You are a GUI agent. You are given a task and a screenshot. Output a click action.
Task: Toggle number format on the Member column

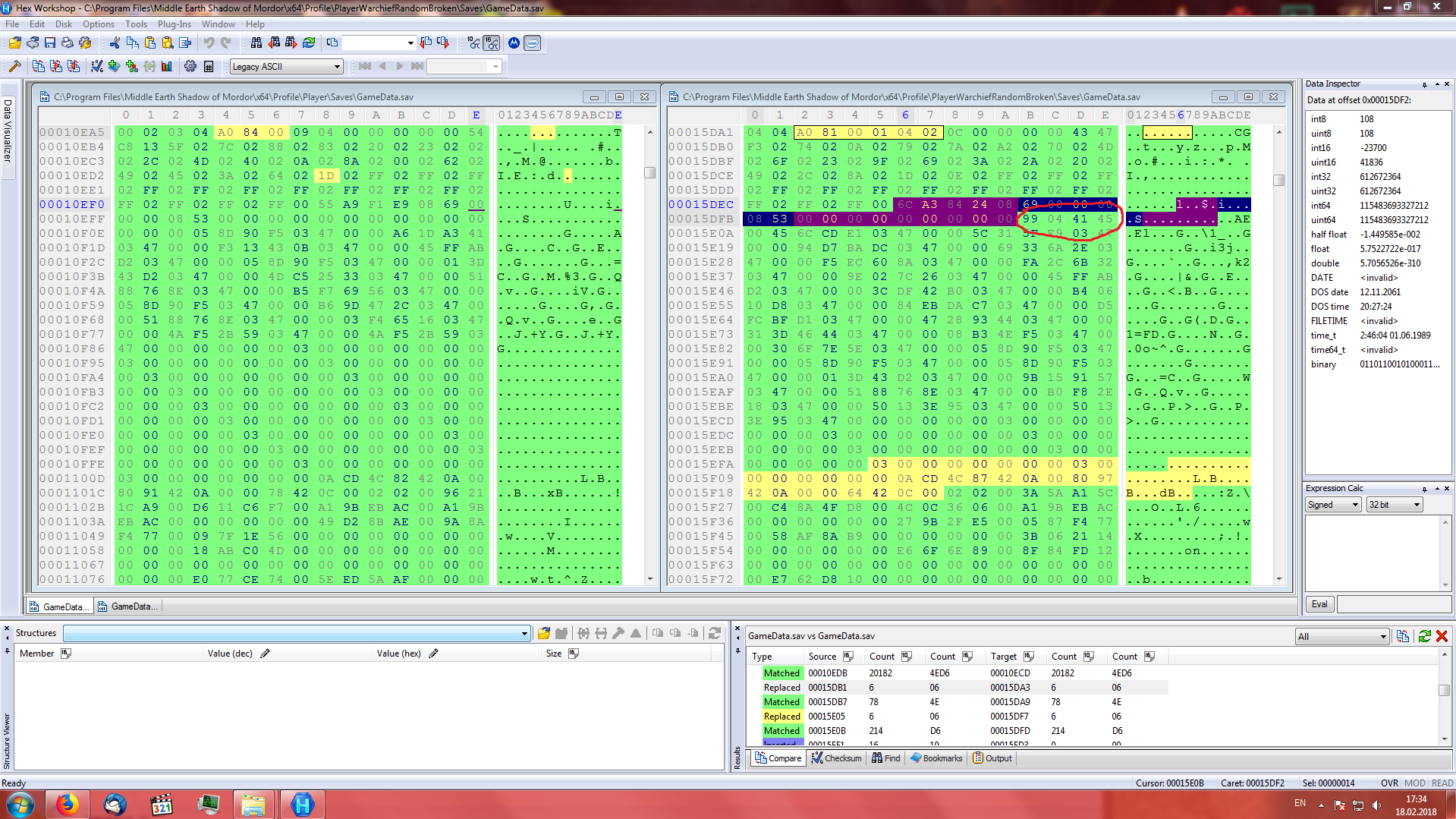pyautogui.click(x=66, y=654)
